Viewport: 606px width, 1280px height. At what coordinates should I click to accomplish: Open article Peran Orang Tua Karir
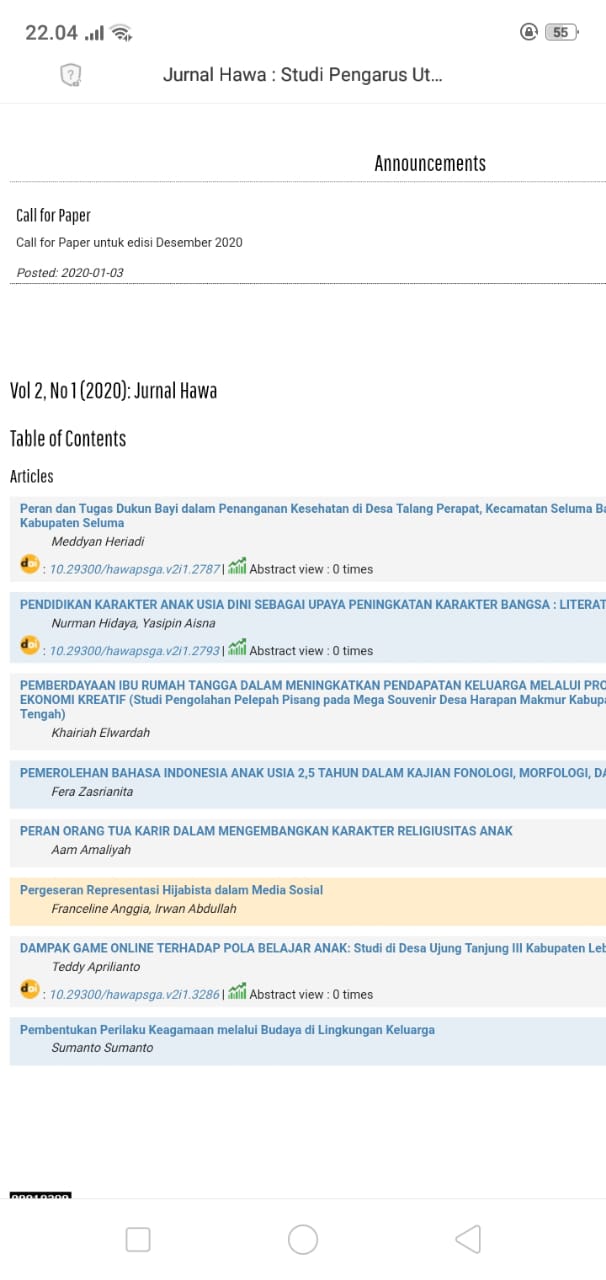[x=266, y=831]
